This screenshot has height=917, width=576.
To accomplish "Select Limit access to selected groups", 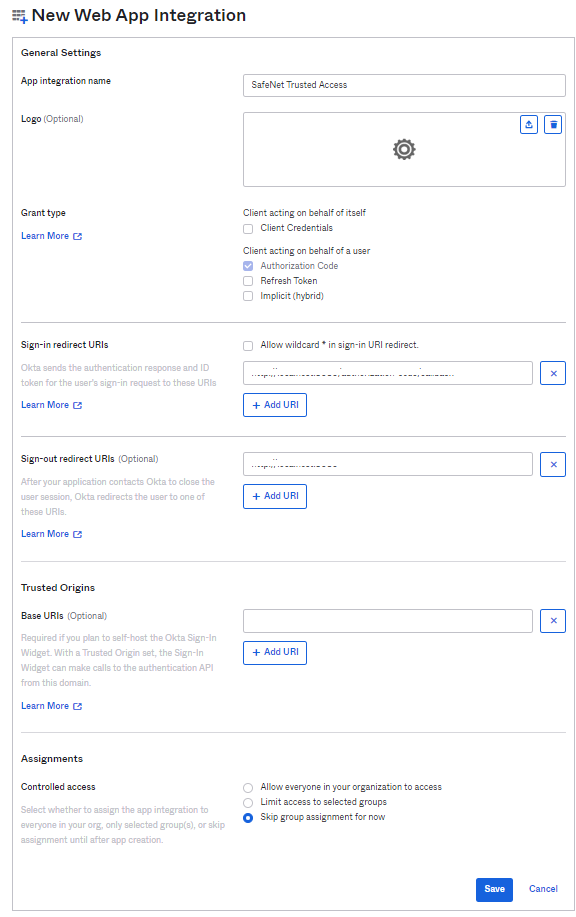I will (x=248, y=802).
